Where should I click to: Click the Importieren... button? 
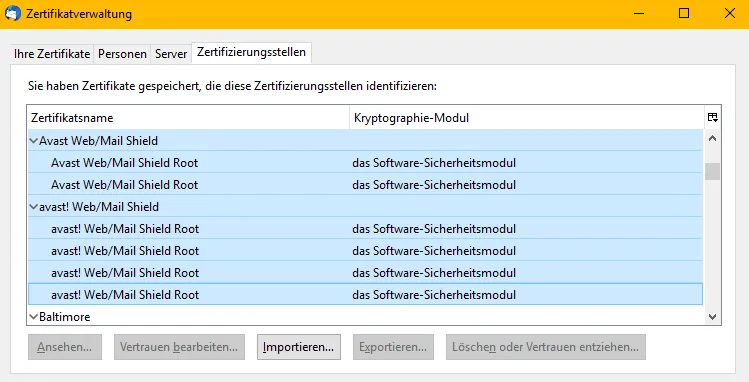[299, 347]
